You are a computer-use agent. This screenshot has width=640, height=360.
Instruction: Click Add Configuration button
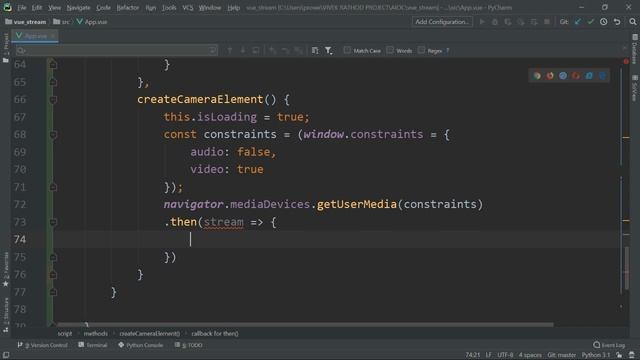[x=442, y=22]
